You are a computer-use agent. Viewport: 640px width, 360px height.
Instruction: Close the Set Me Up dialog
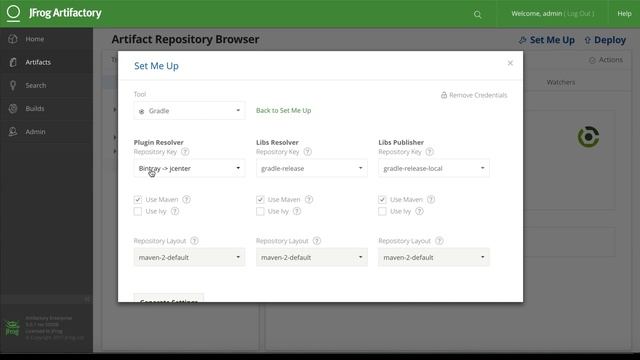point(510,63)
